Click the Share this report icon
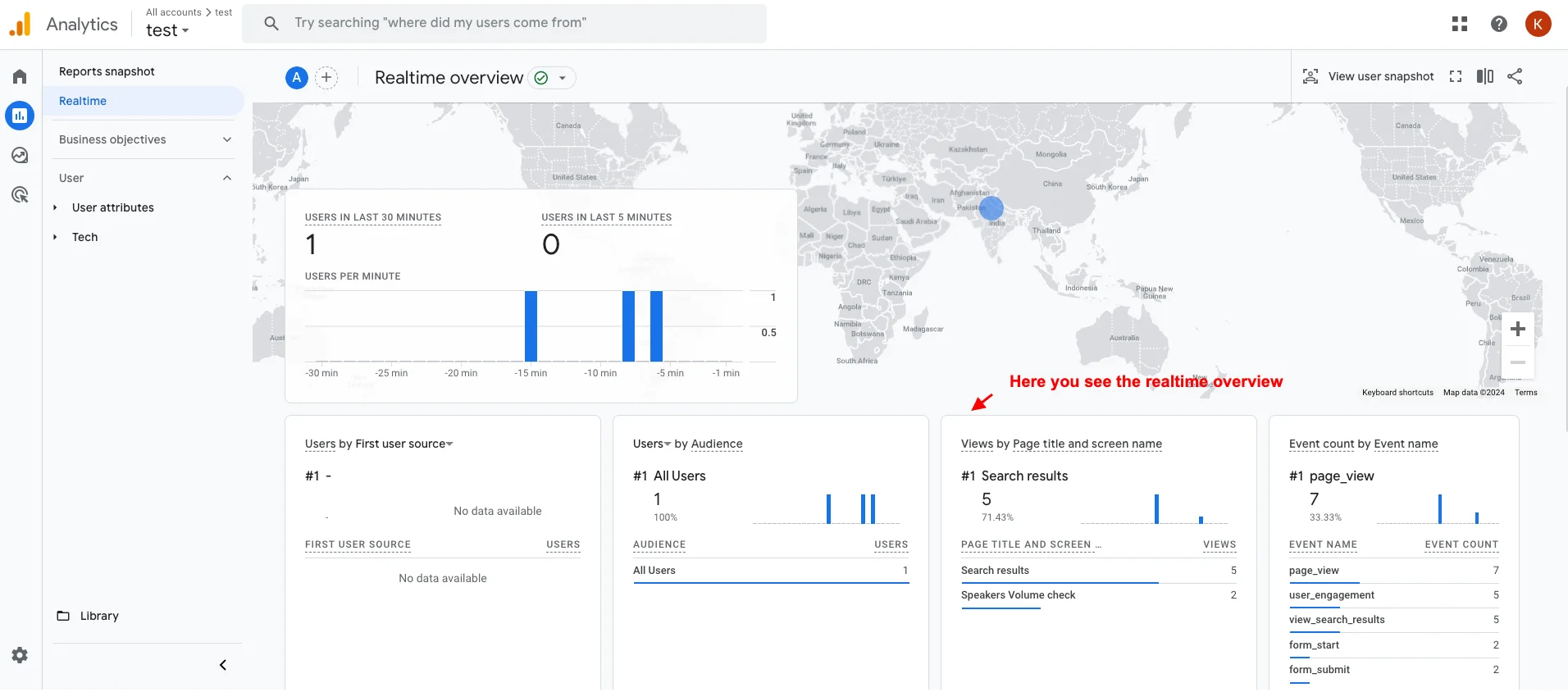1568x692 pixels. pos(1515,77)
